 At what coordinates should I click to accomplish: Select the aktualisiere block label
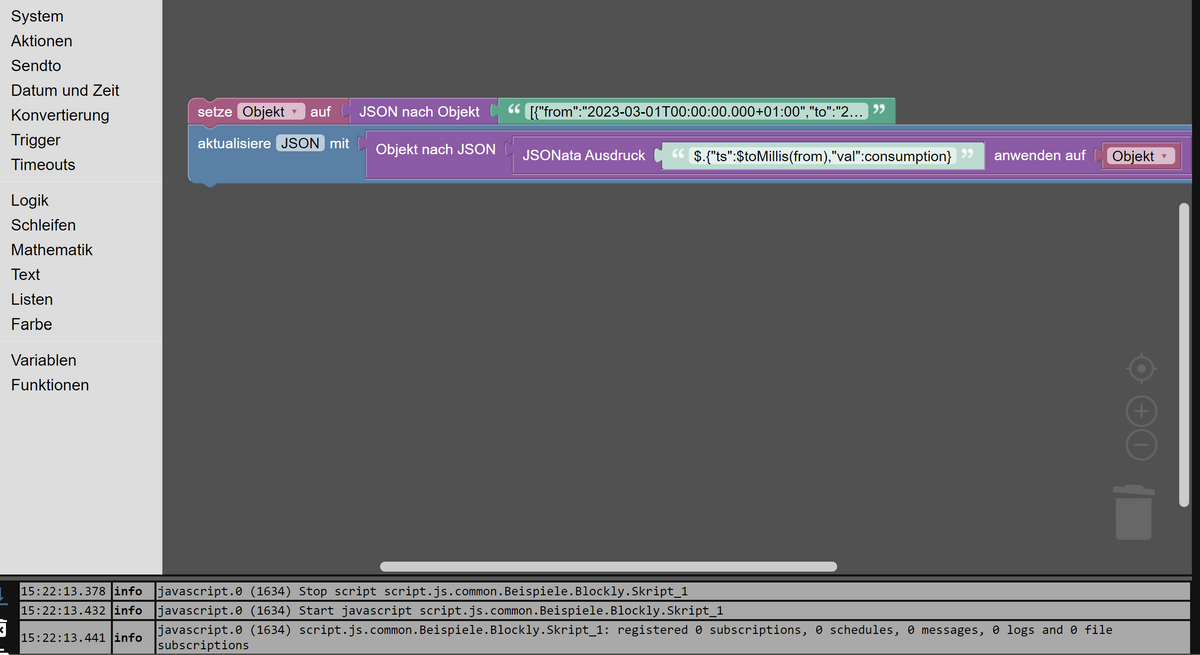click(x=234, y=143)
